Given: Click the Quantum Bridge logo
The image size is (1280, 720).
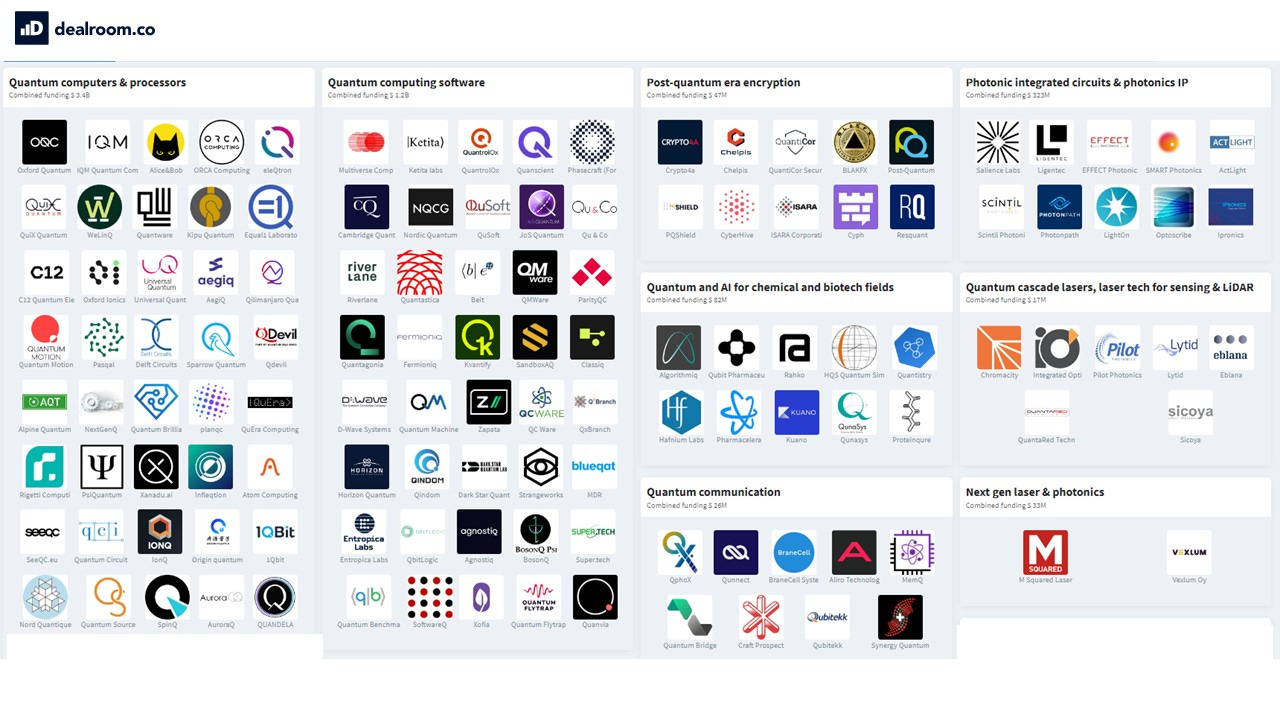Looking at the screenshot, I should pyautogui.click(x=690, y=617).
